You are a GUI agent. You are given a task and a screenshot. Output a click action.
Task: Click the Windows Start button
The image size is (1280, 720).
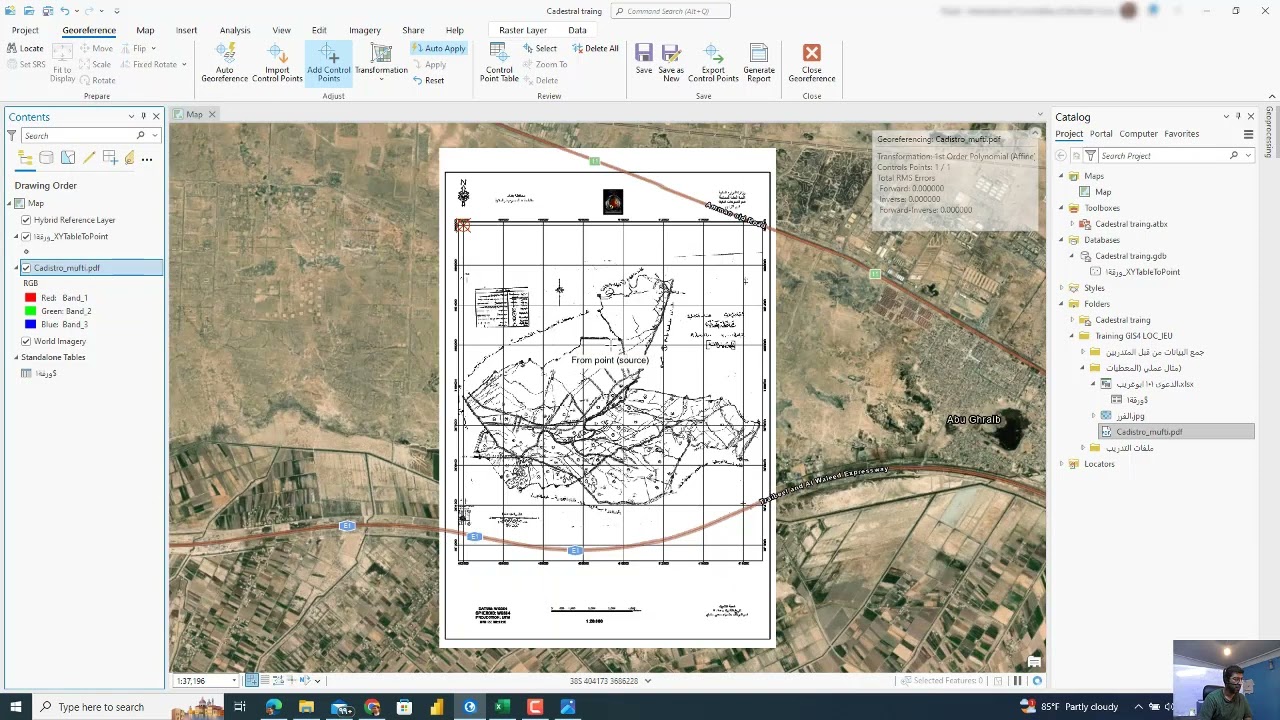tap(15, 707)
